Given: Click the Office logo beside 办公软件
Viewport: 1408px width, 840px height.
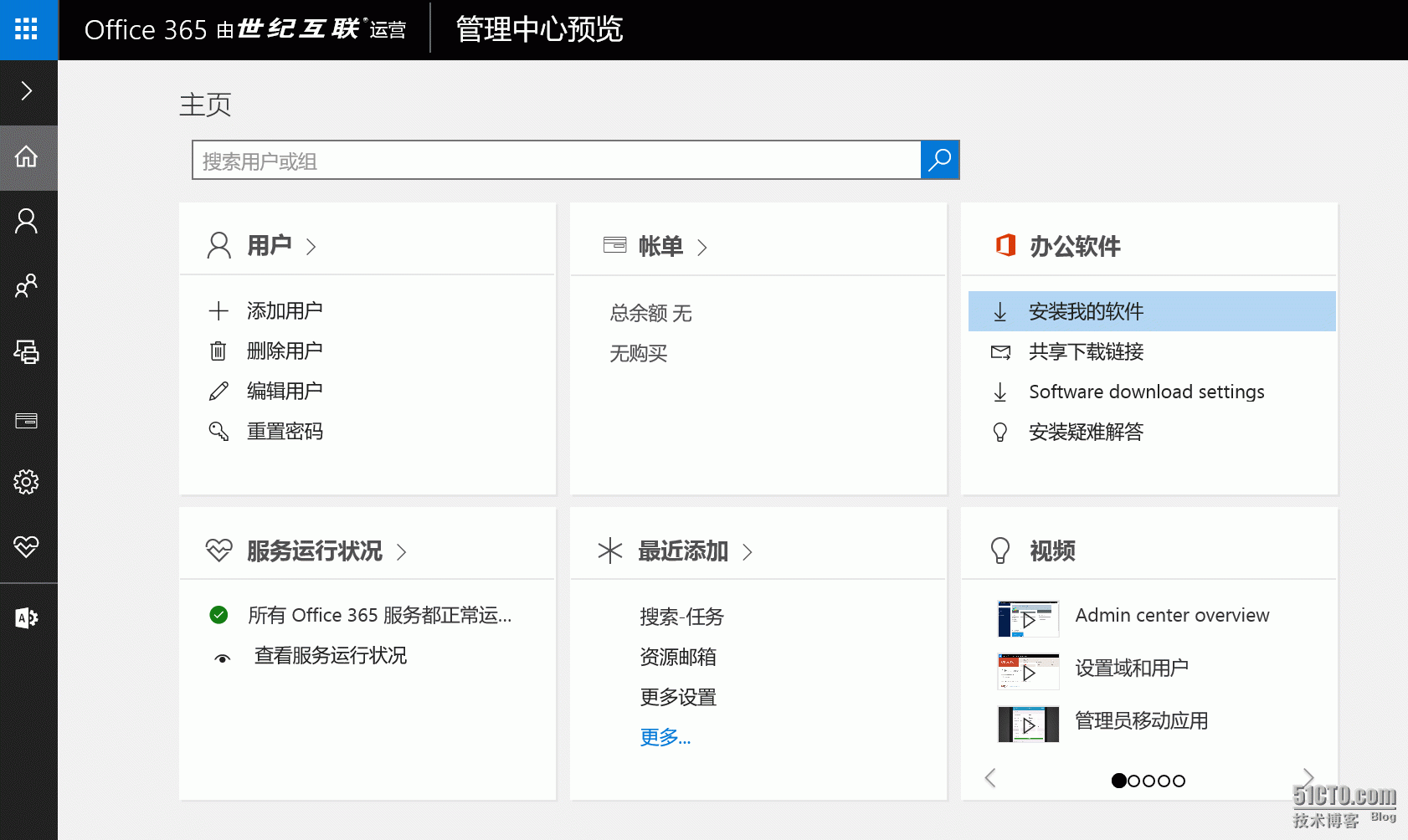Looking at the screenshot, I should pos(1005,245).
